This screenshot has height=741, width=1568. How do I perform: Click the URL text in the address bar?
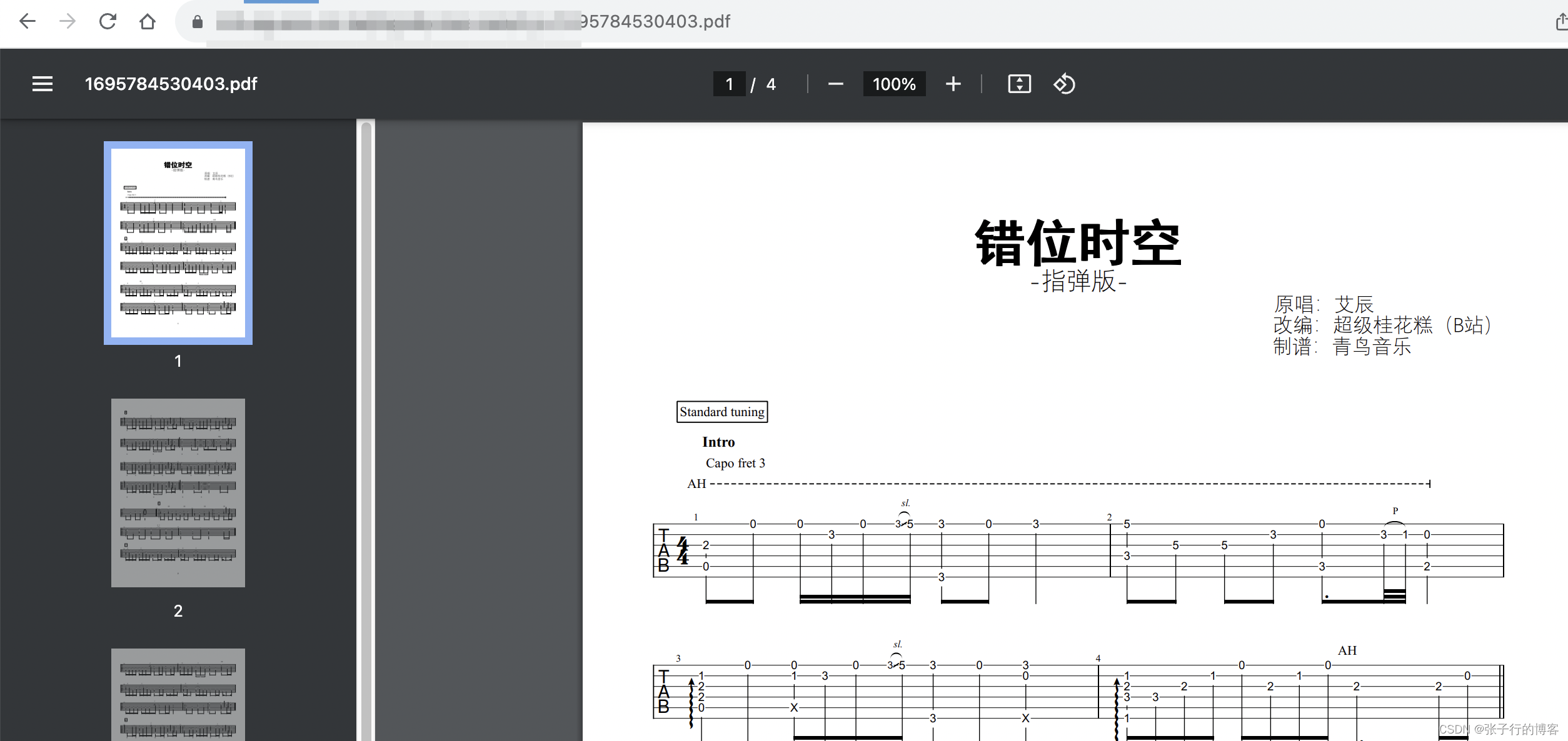473,22
